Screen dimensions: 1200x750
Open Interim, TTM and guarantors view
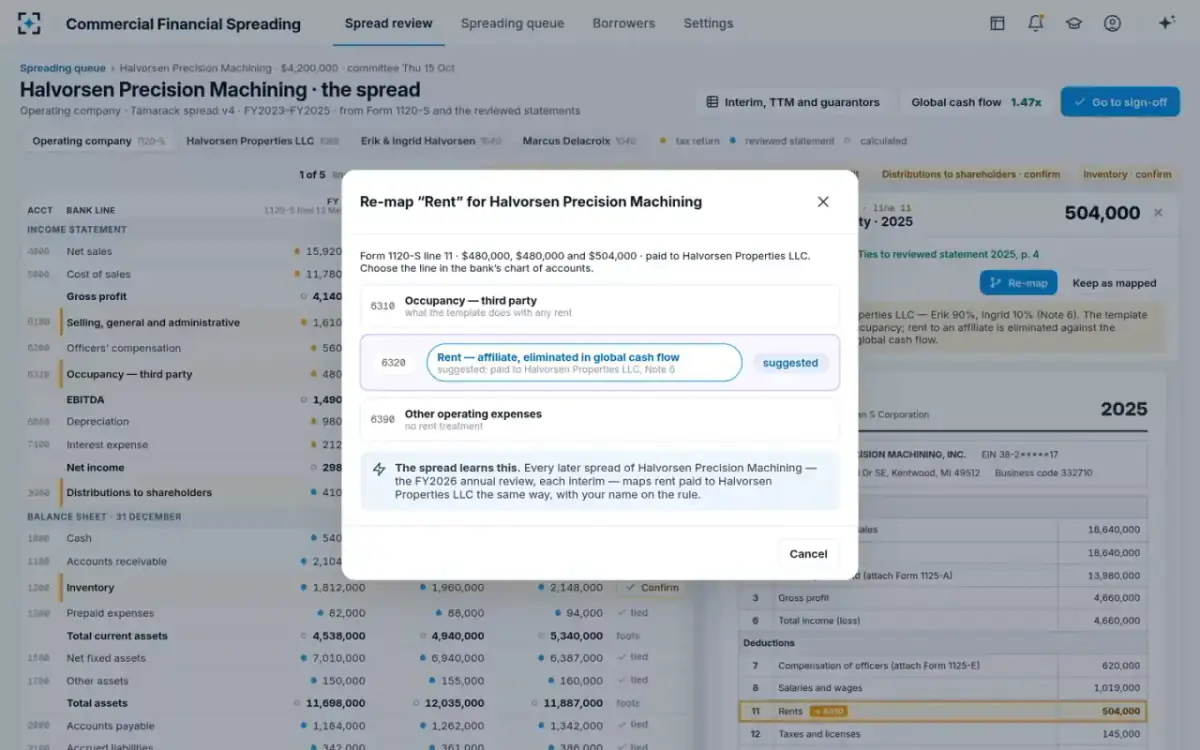793,102
